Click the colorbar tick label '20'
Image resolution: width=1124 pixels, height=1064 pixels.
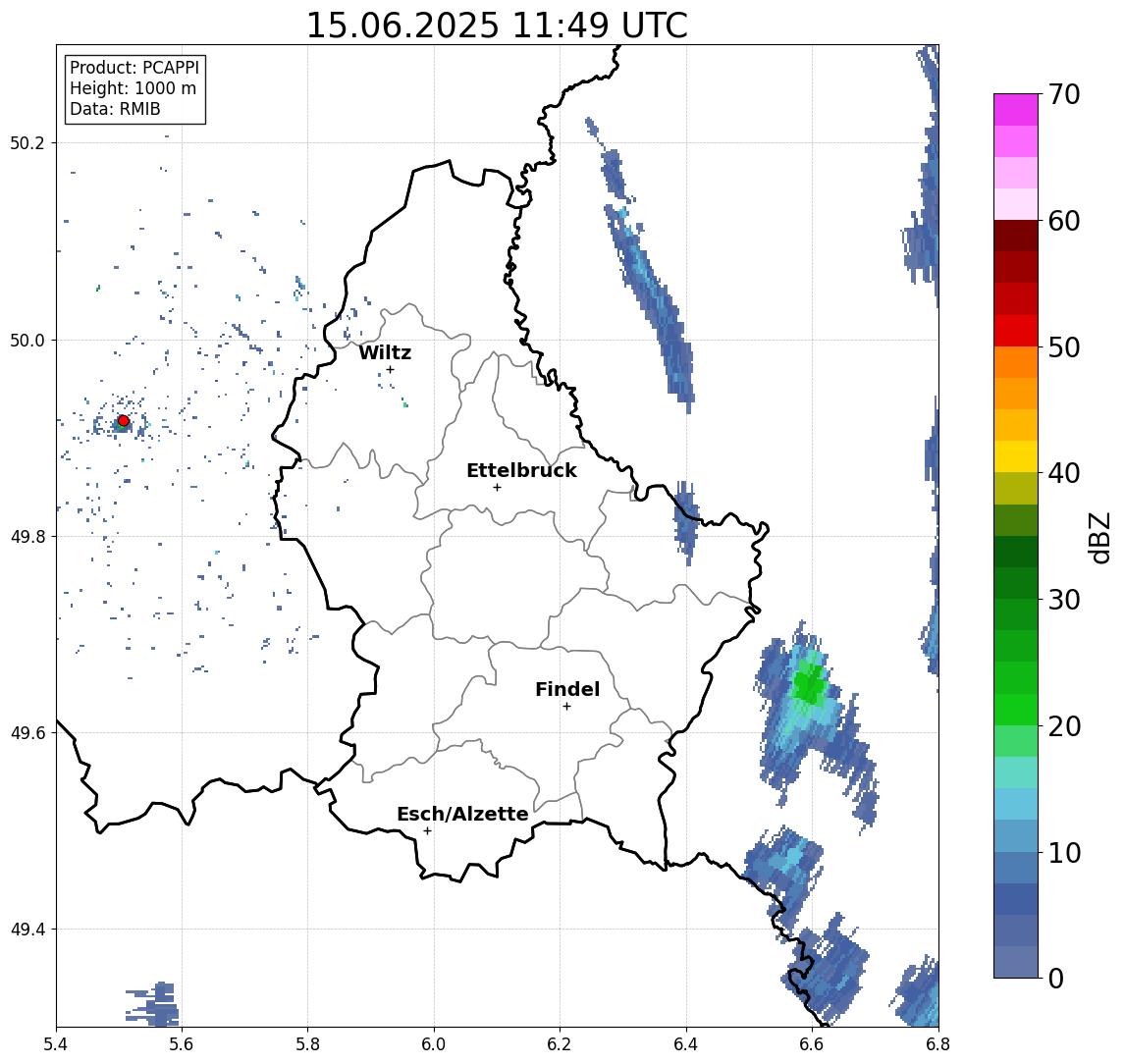(1063, 725)
